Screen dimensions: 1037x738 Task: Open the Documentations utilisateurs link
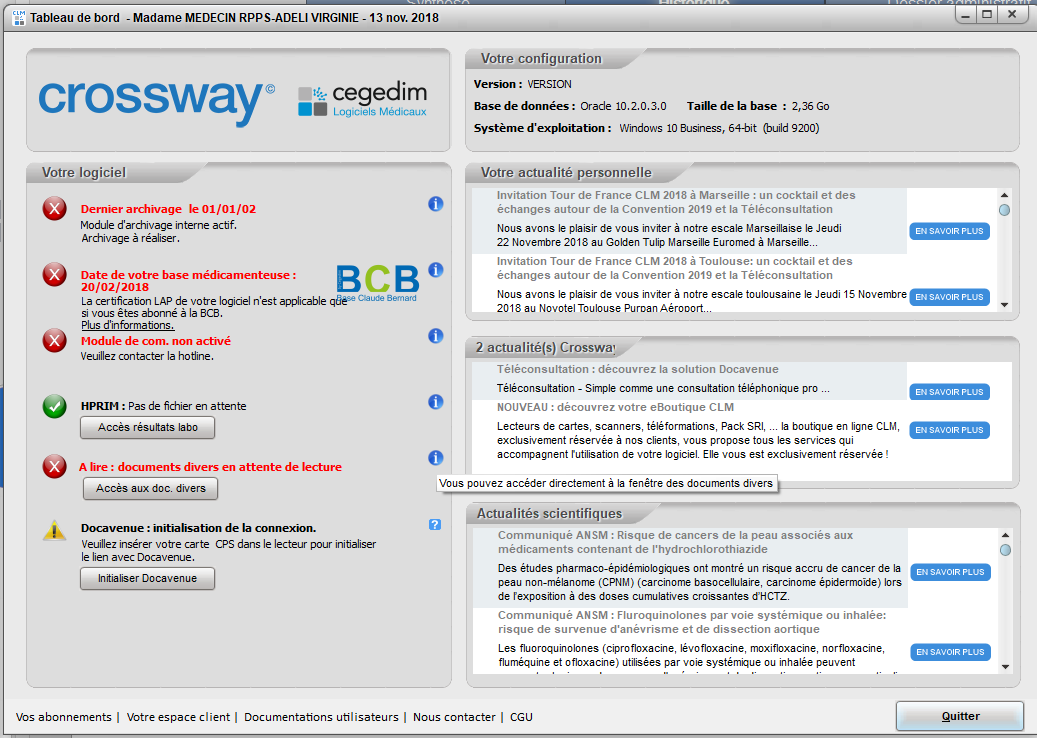point(321,717)
